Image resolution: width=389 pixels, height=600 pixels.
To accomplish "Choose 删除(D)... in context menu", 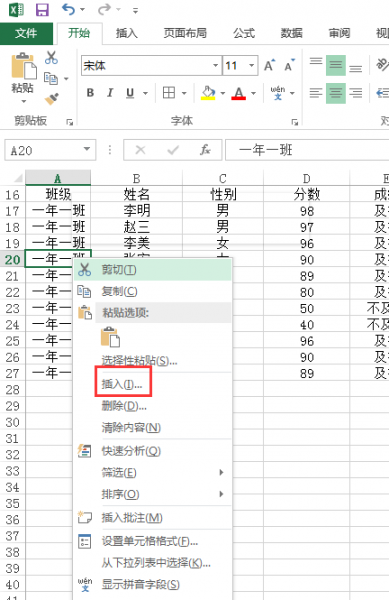I will [153, 406].
